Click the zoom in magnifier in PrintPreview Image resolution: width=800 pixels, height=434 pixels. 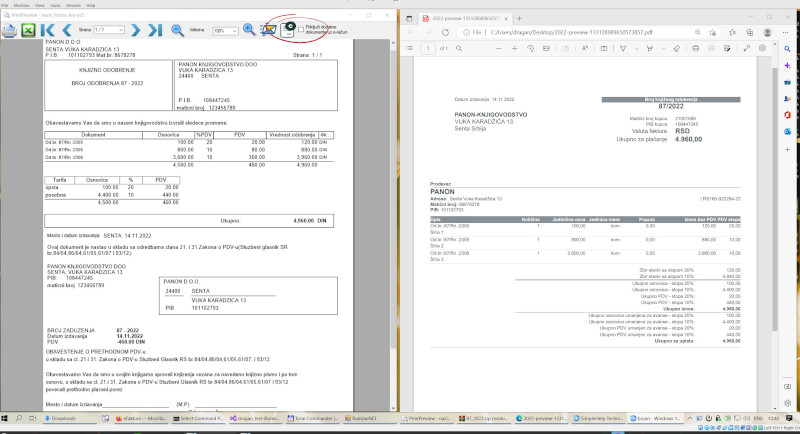click(249, 30)
